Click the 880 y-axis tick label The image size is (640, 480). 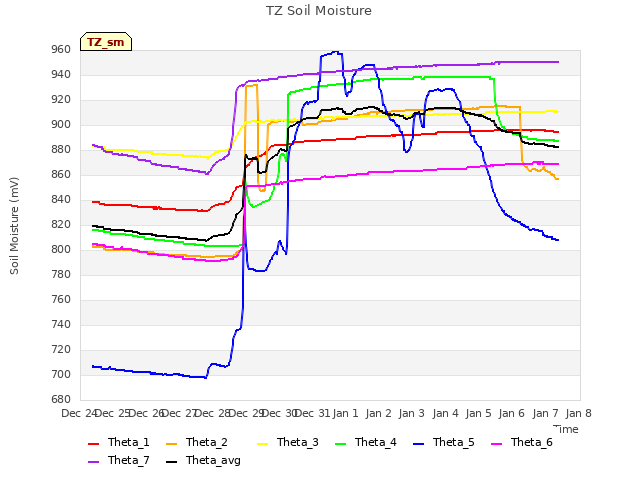[x=61, y=150]
